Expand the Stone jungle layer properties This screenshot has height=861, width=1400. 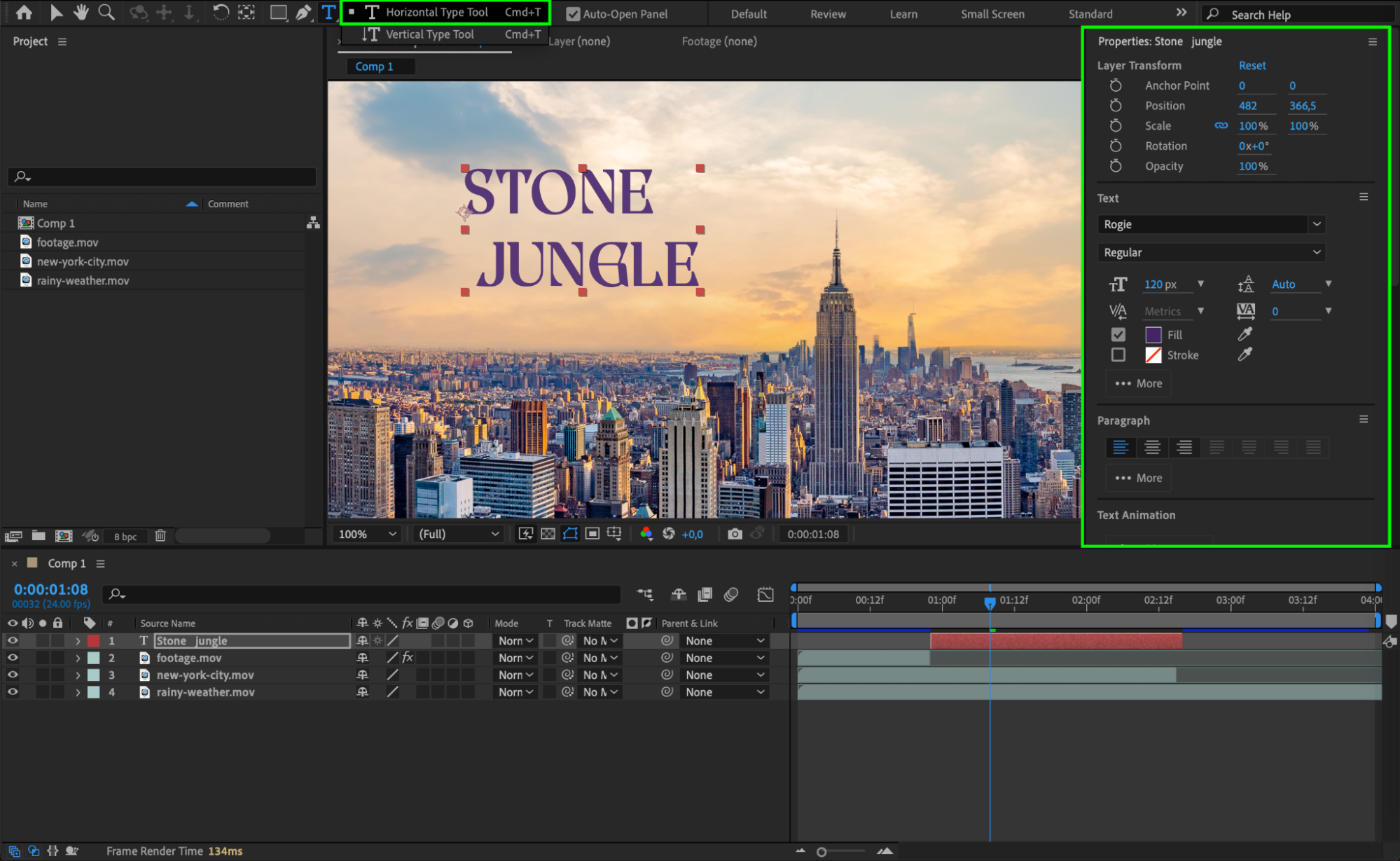tap(78, 641)
